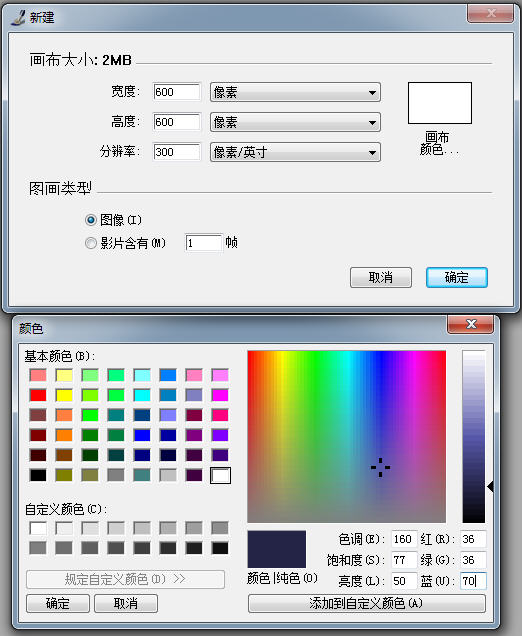Click the 取消 button in 新建 dialog
This screenshot has width=522, height=636.
pos(380,277)
